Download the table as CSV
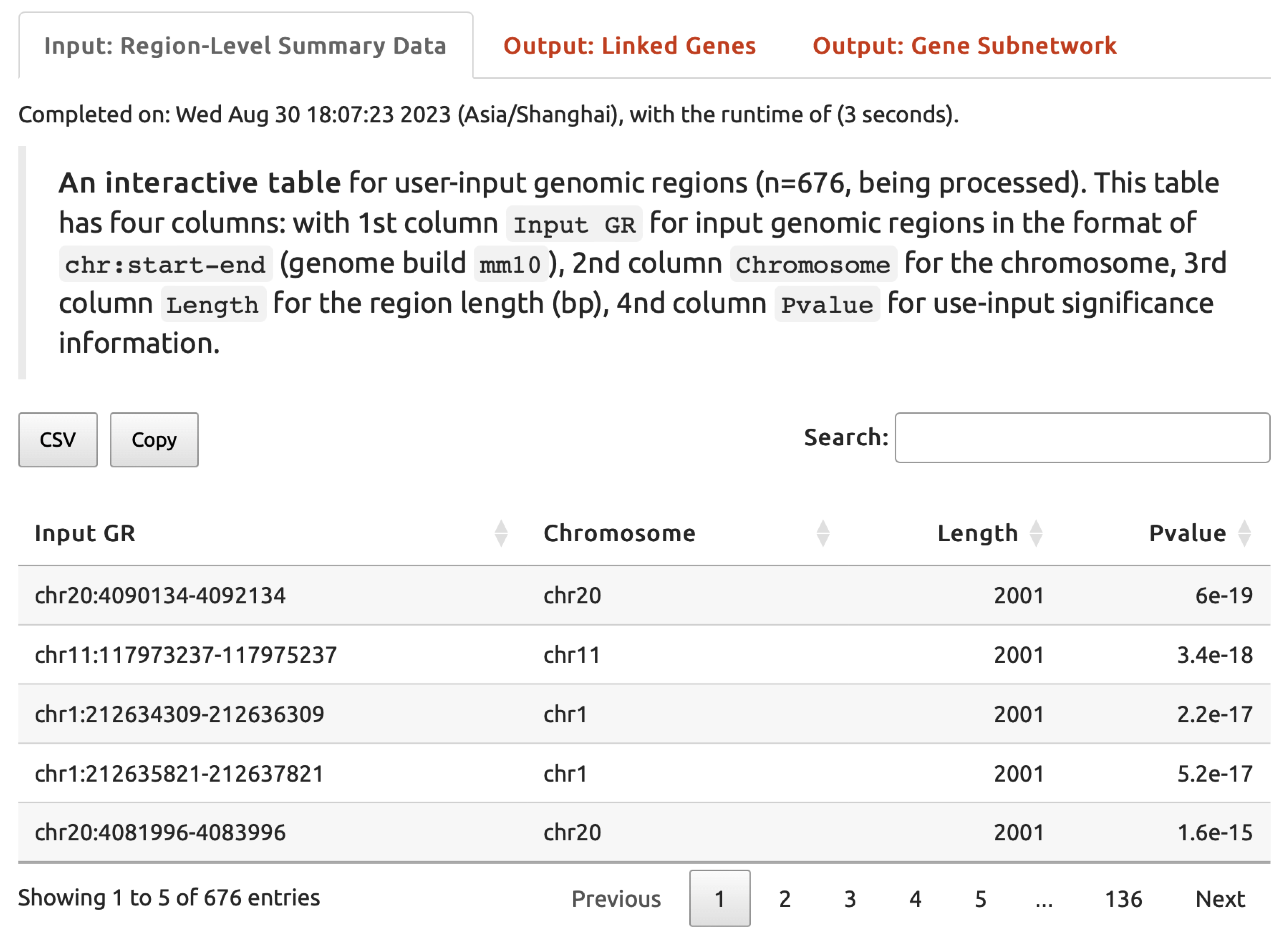 58,440
